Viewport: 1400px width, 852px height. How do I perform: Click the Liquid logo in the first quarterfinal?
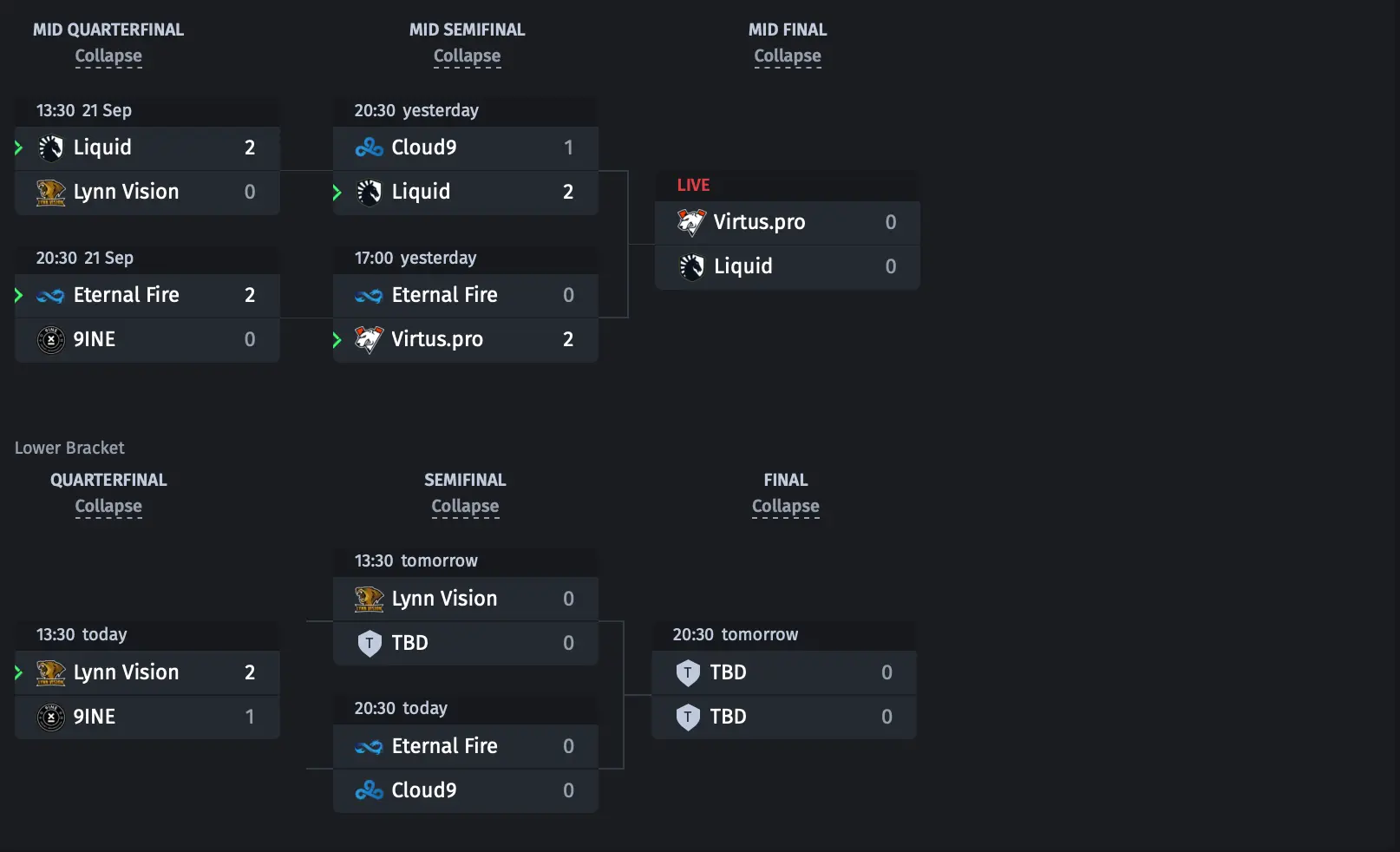(x=51, y=148)
